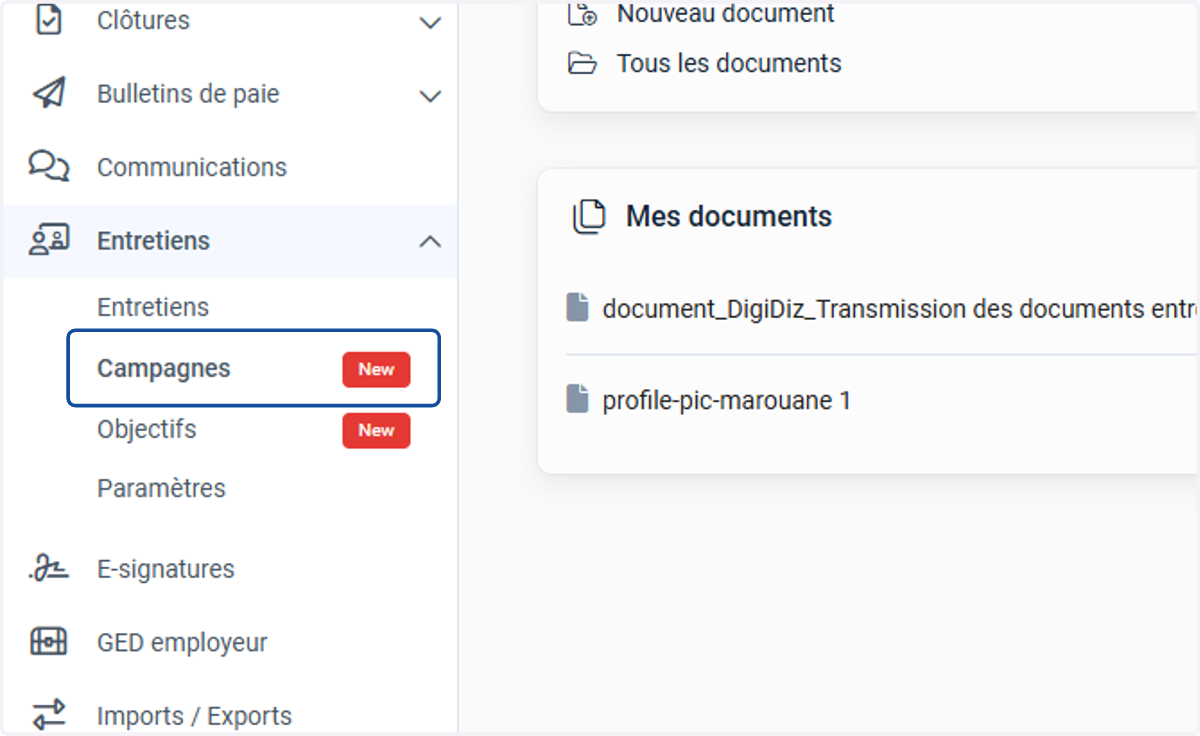This screenshot has width=1200, height=736.
Task: Expand the Bulletins de paie chevron
Action: (x=430, y=96)
